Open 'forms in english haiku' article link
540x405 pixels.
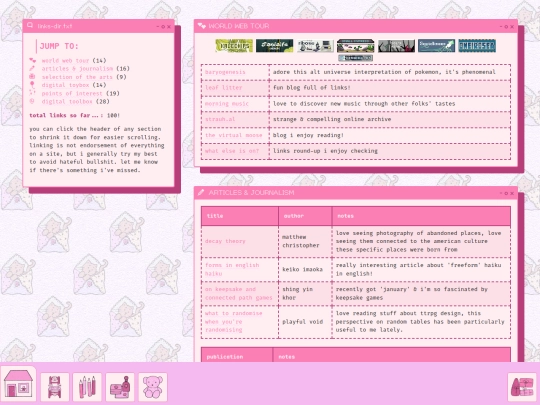click(232, 269)
